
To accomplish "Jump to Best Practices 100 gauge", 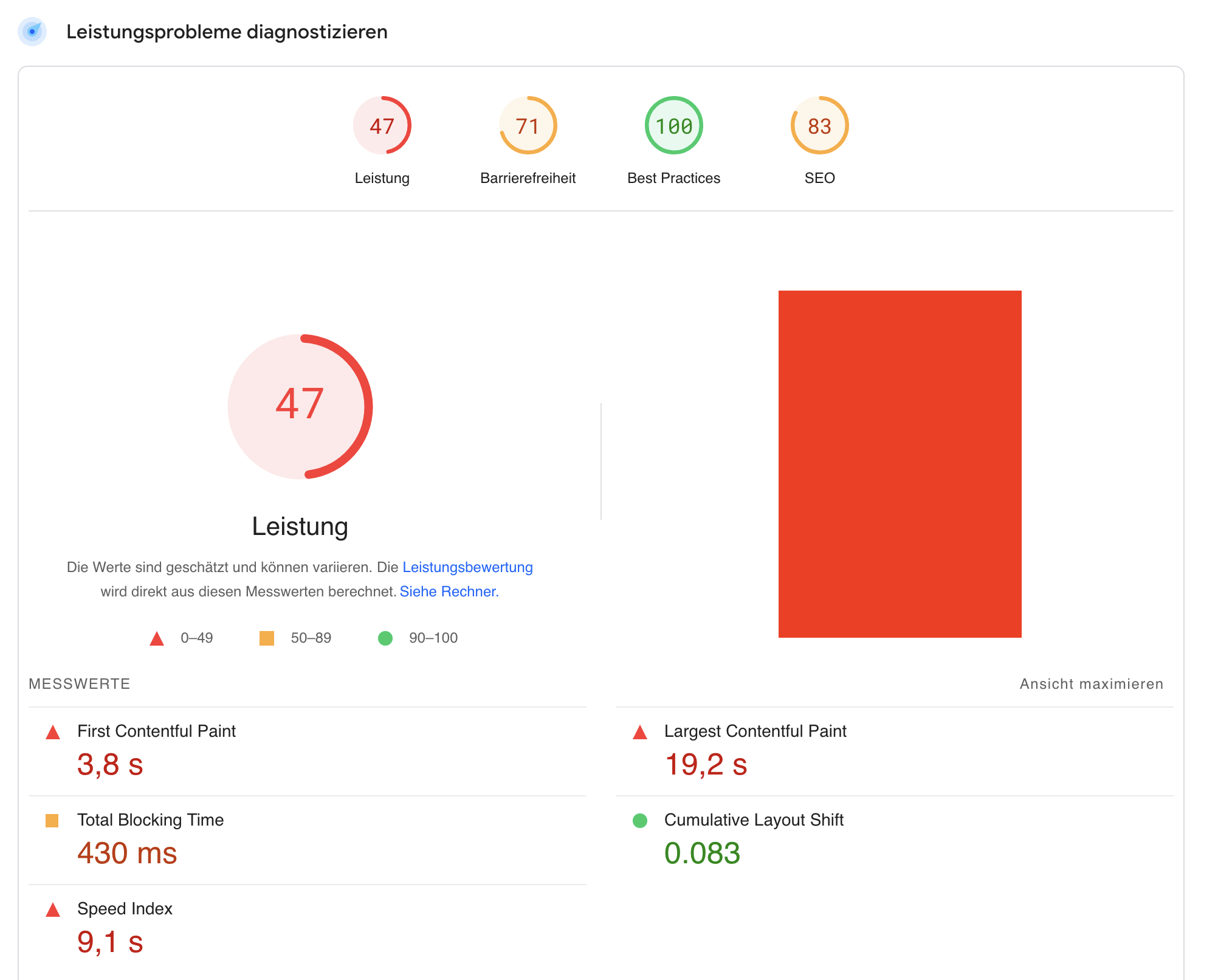I will coord(673,126).
